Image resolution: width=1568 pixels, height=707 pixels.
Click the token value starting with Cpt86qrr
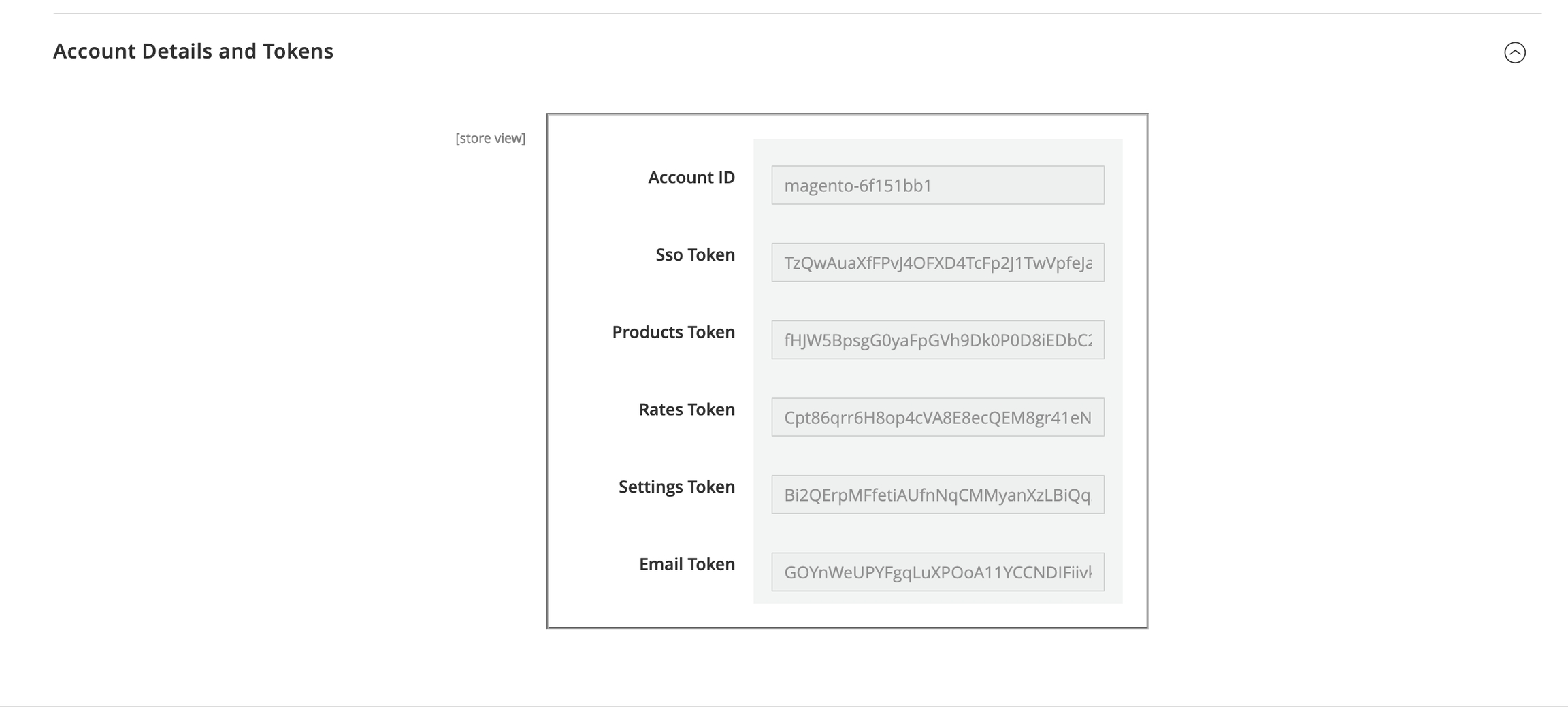[937, 418]
